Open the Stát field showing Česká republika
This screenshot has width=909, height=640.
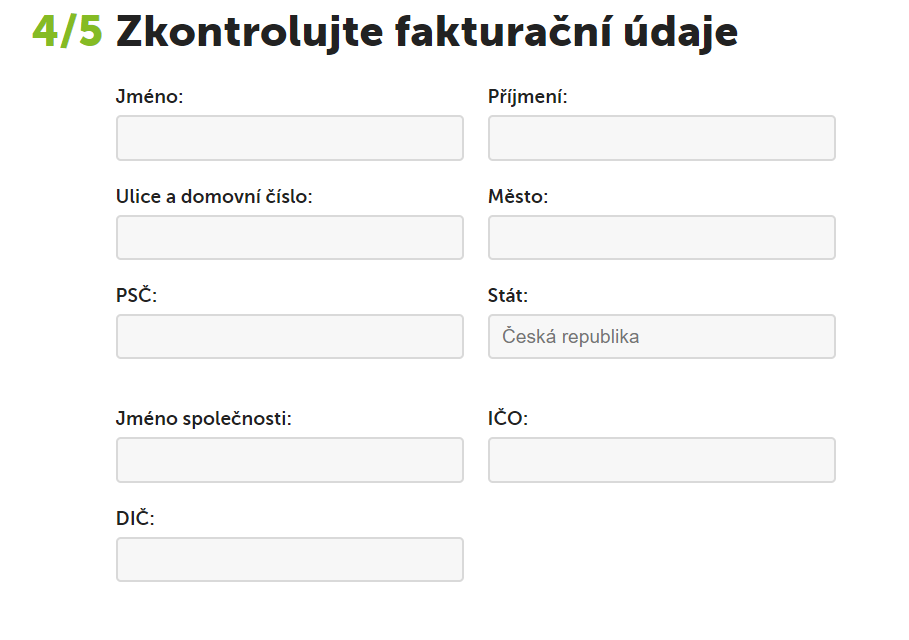[661, 336]
